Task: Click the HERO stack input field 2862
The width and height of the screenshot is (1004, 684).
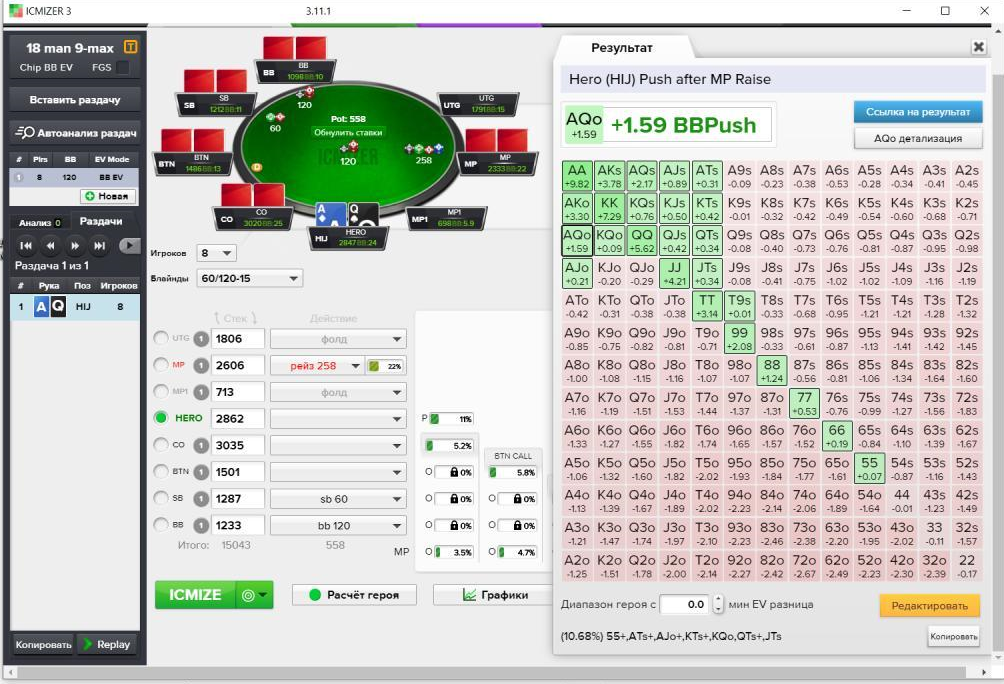Action: tap(238, 418)
